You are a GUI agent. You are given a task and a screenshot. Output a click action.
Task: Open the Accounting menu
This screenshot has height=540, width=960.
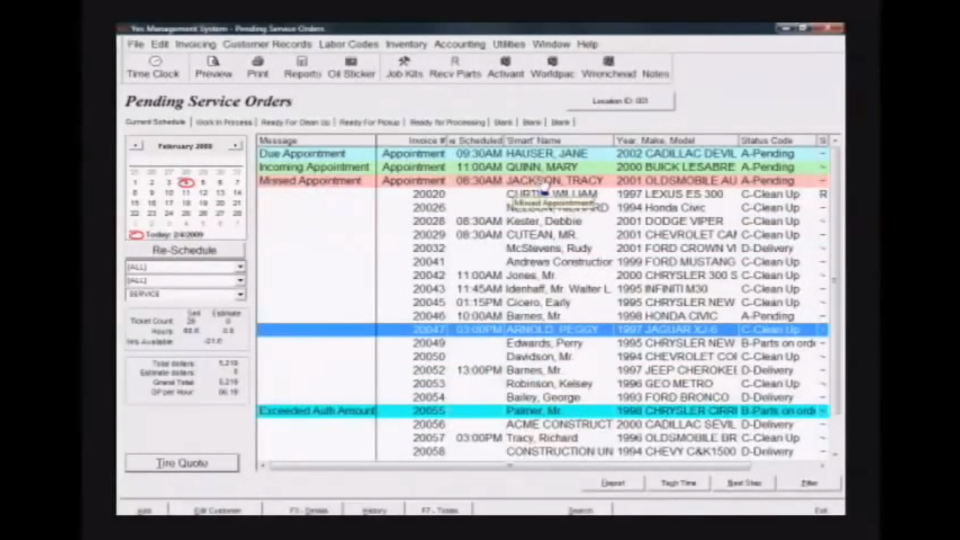(x=459, y=44)
